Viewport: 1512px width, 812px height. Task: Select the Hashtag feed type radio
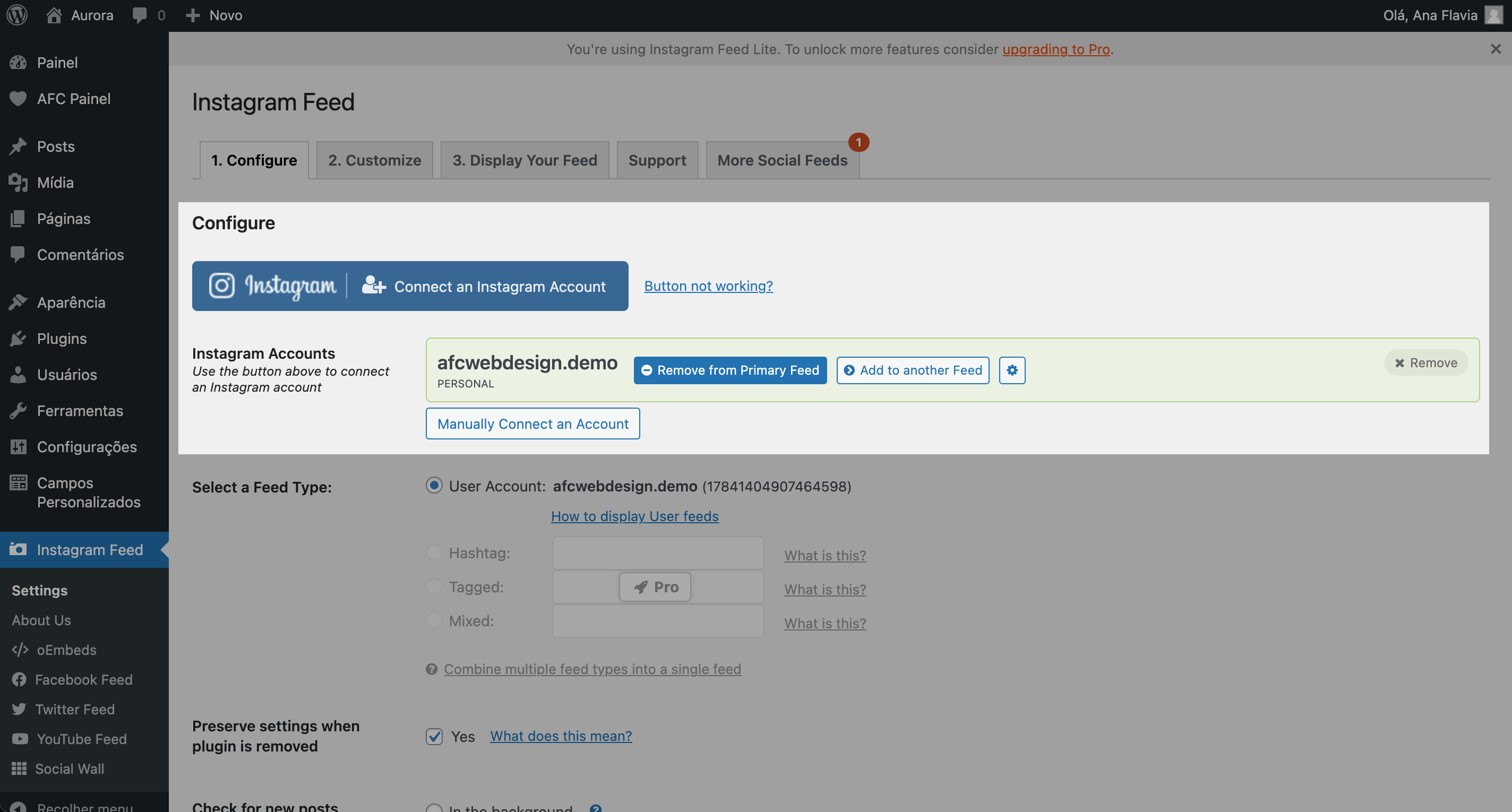click(434, 552)
